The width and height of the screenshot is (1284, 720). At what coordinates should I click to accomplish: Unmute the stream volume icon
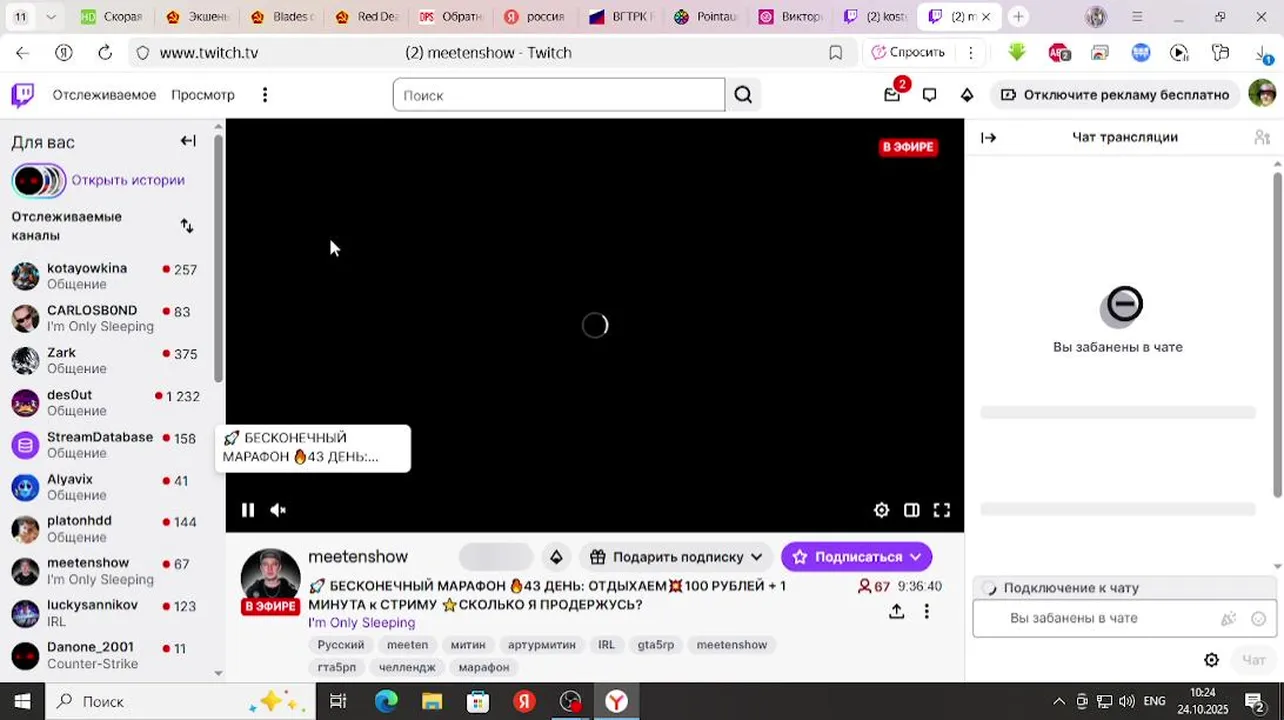pos(278,510)
